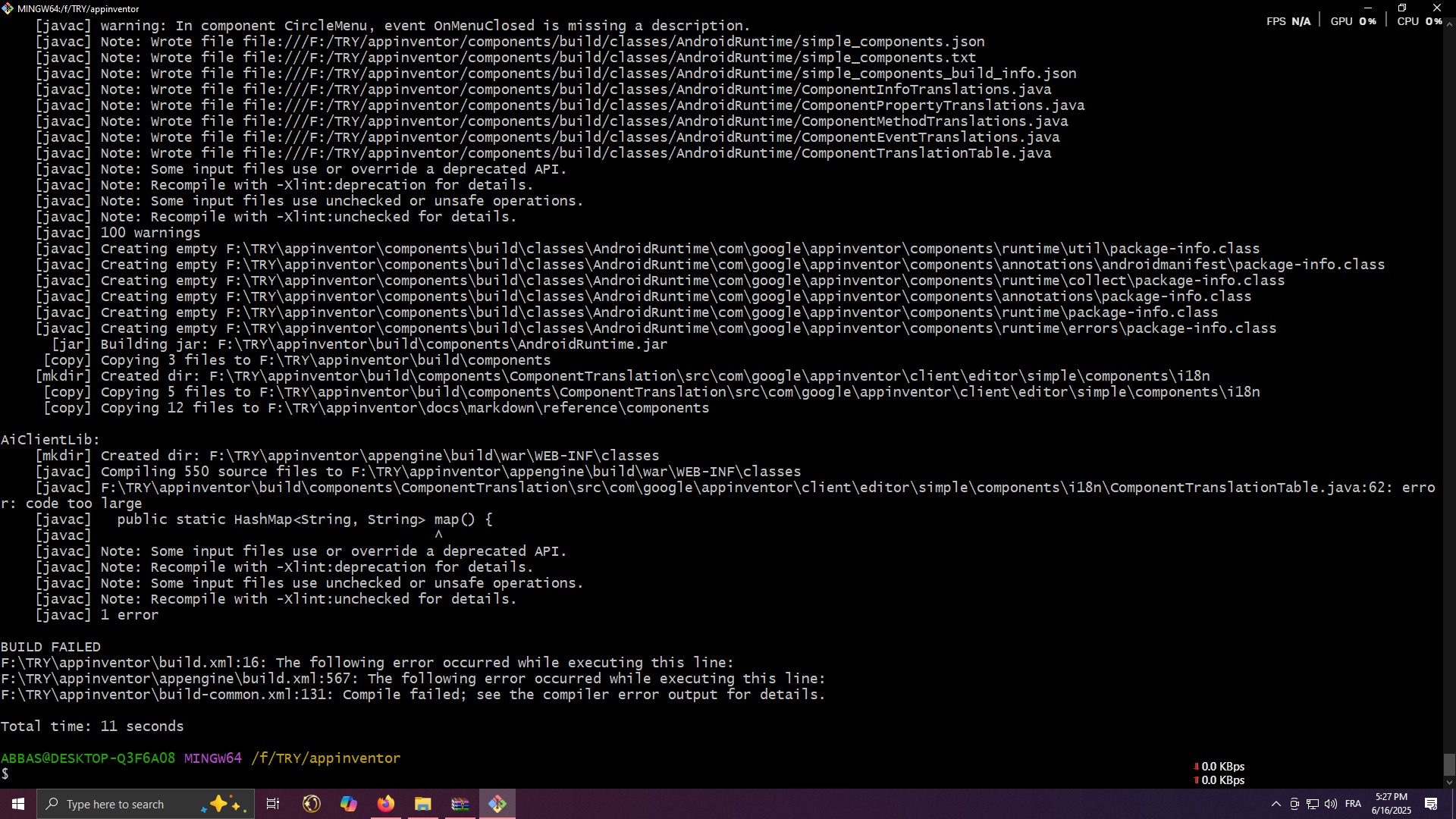Click the 'Total time: 11 seconds' line
The image size is (1456, 819).
point(92,726)
